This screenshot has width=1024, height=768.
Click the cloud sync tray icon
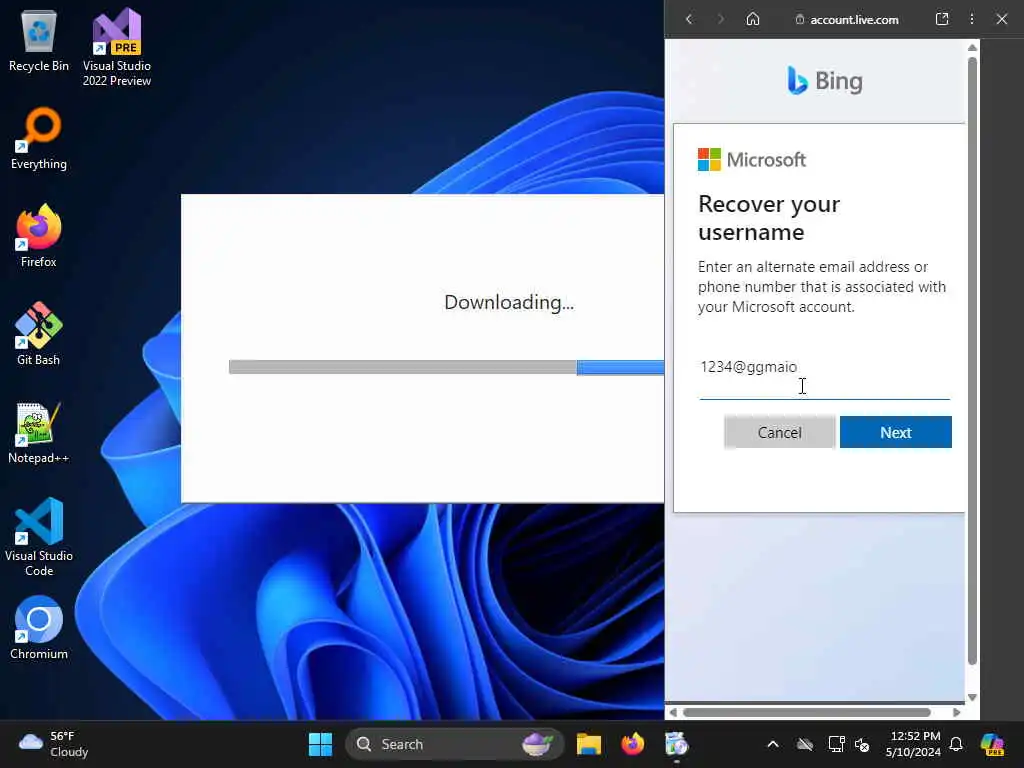[x=805, y=744]
